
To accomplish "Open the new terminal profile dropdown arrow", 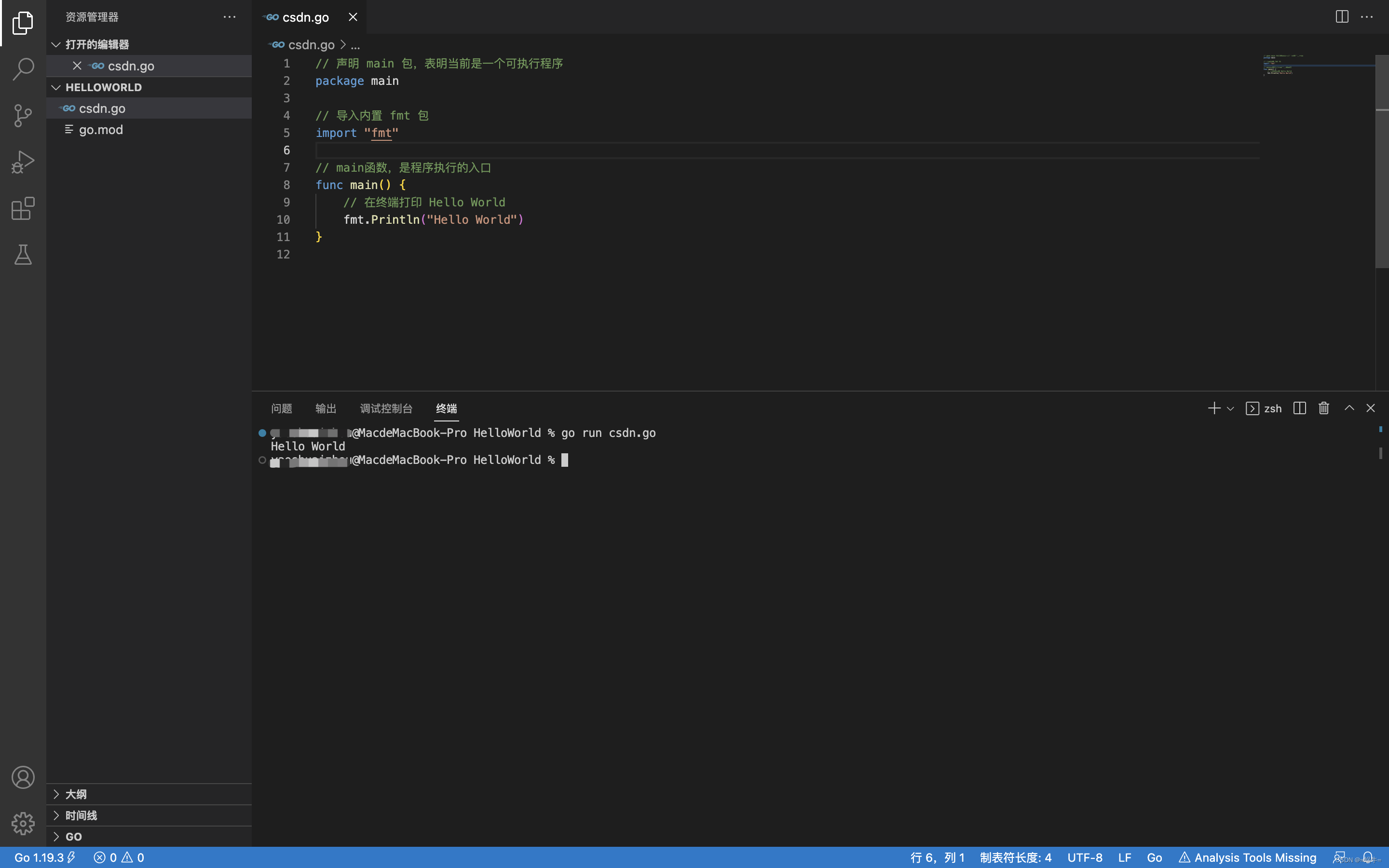I will [1230, 409].
